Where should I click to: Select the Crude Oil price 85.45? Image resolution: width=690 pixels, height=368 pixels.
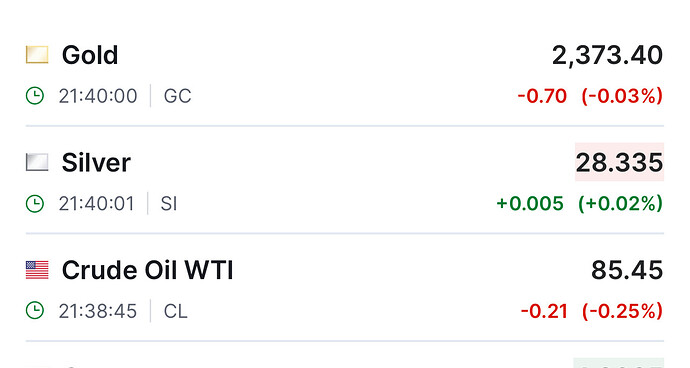click(627, 270)
